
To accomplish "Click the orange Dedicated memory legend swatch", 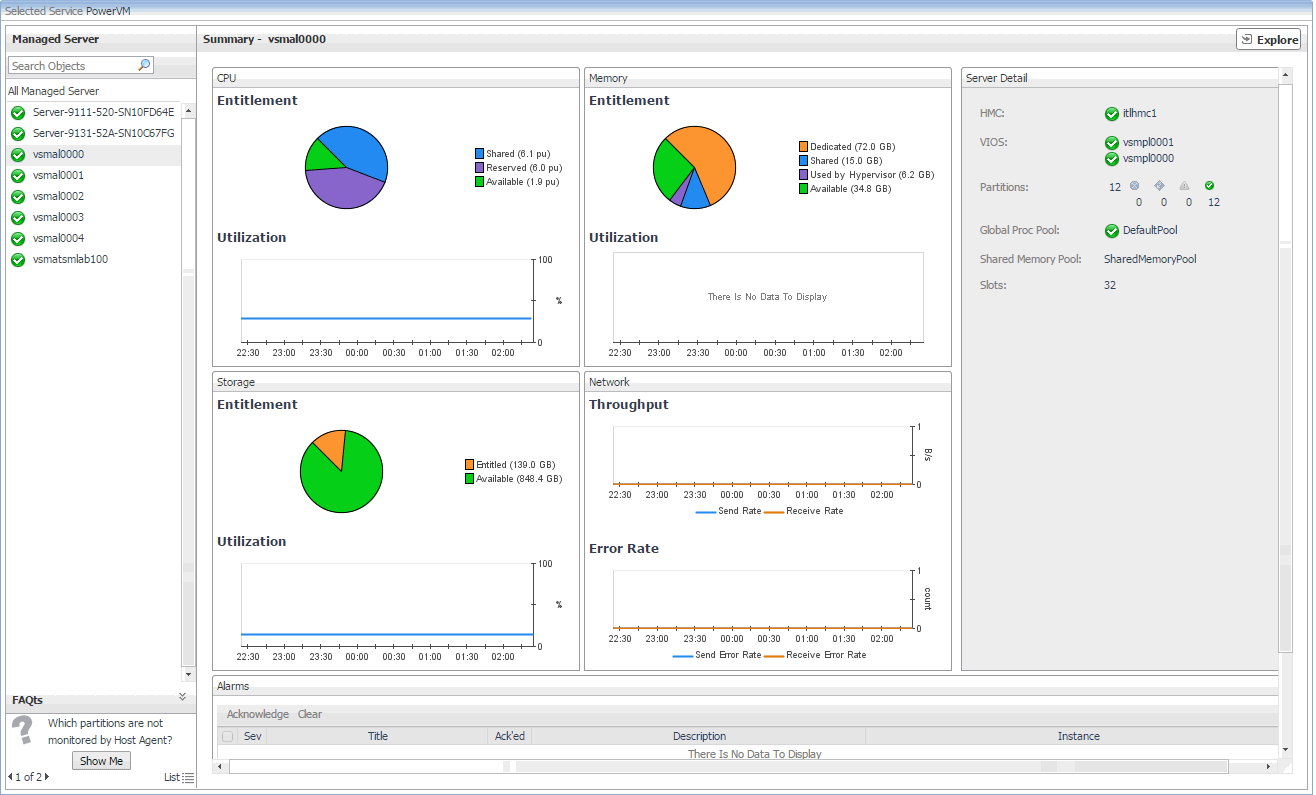I will pyautogui.click(x=804, y=147).
